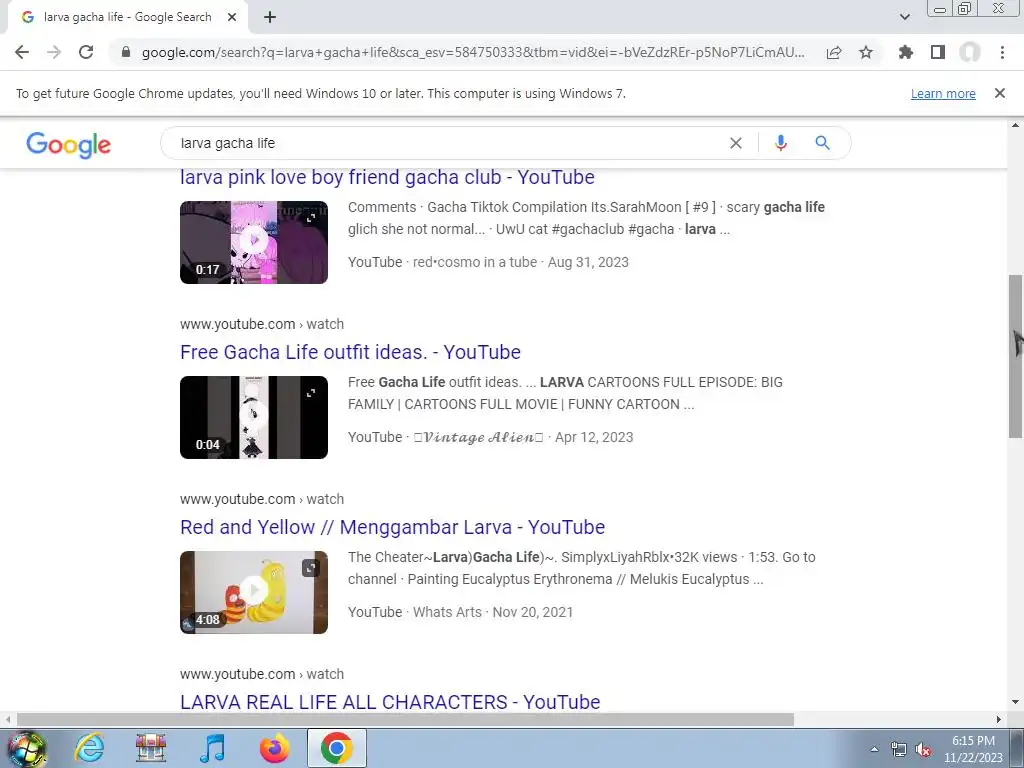The height and width of the screenshot is (768, 1024).
Task: Launch Internet Explorer from the taskbar
Action: click(89, 748)
